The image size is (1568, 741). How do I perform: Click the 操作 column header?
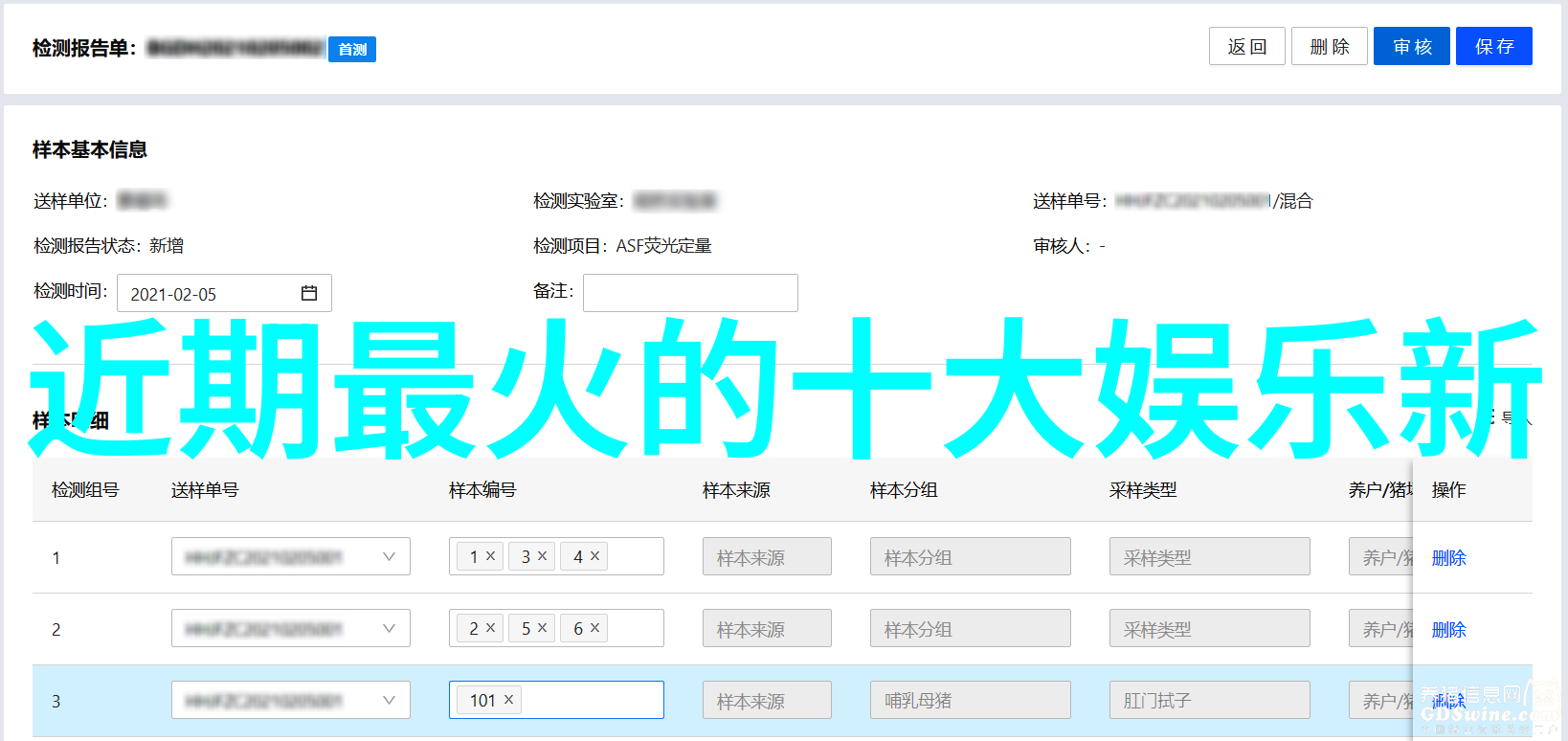[x=1448, y=490]
